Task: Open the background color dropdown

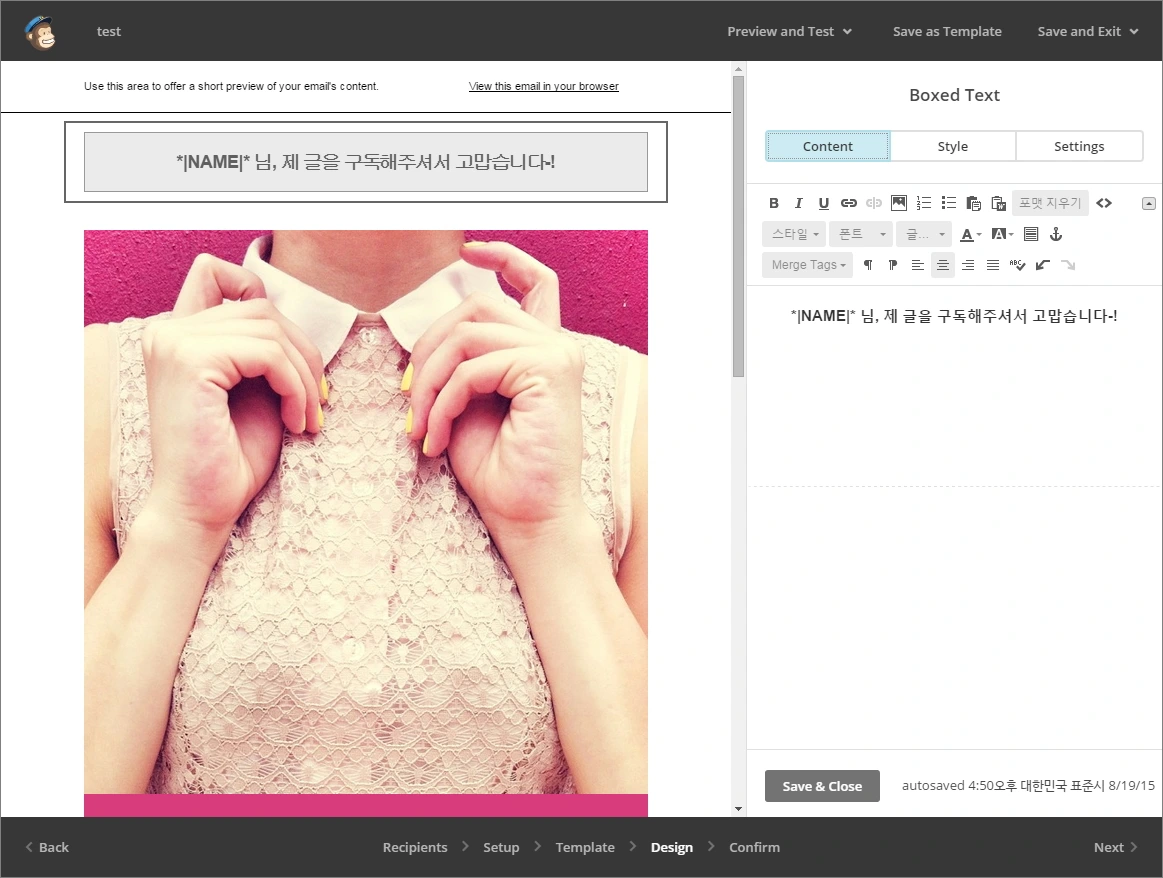Action: coord(1002,234)
